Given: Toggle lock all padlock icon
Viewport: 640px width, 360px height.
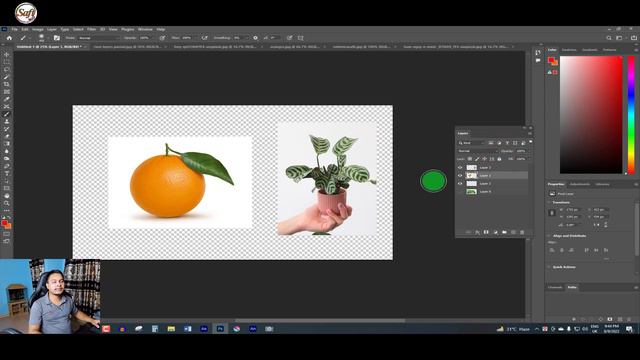Looking at the screenshot, I should tap(499, 159).
